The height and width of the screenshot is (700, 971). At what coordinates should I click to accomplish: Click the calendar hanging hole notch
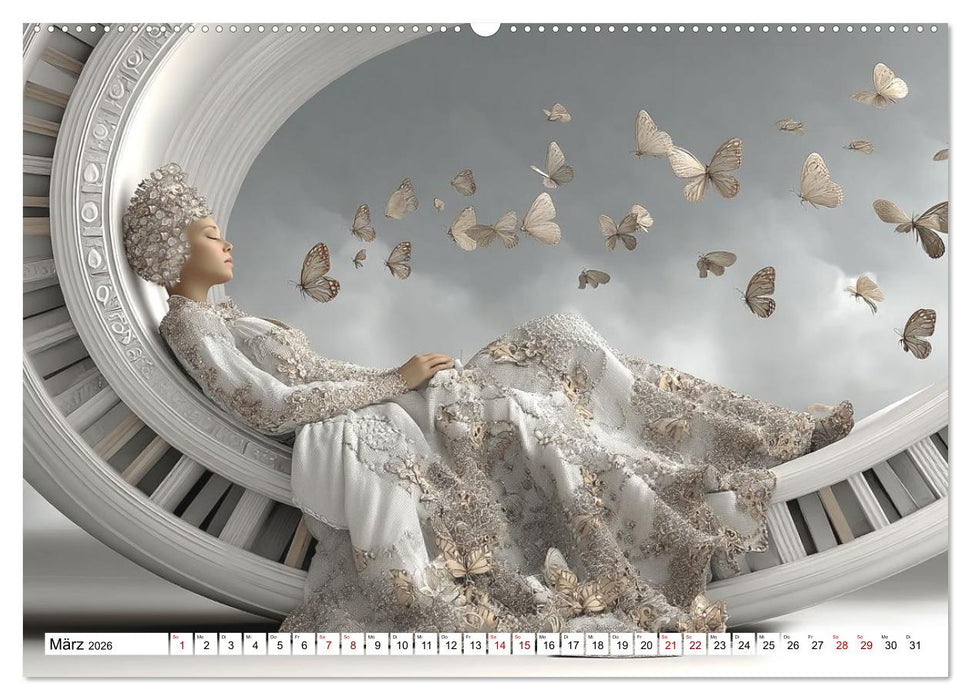pyautogui.click(x=485, y=28)
